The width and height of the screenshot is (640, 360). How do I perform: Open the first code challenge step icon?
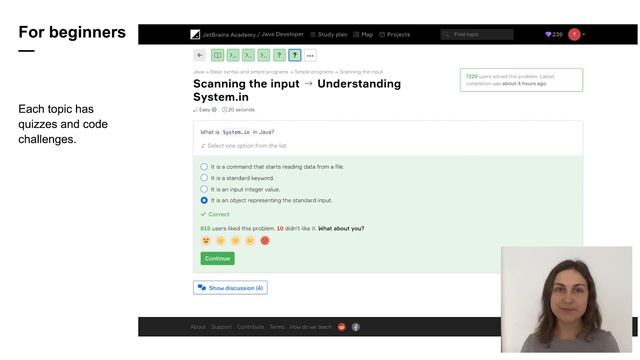(233, 55)
